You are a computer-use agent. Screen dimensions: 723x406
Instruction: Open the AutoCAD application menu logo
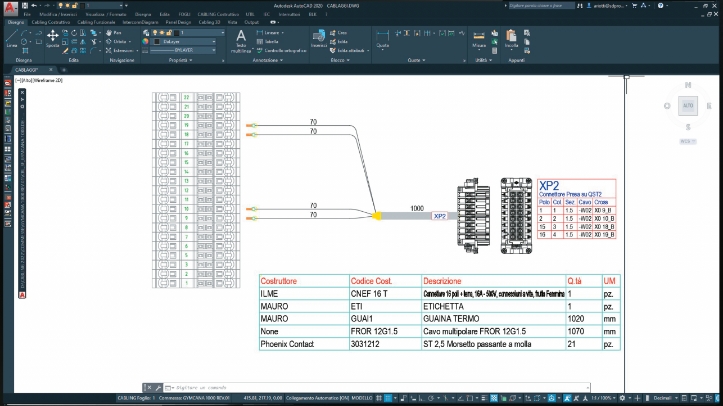10,7
